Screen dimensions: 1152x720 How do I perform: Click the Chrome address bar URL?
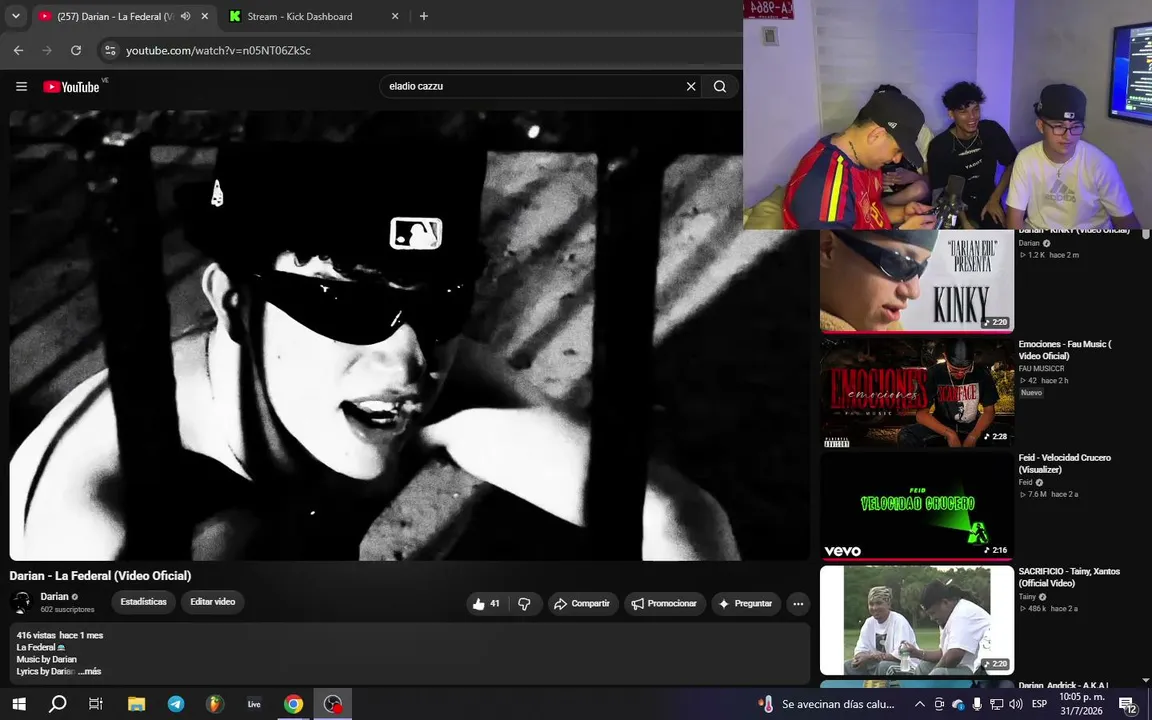(x=218, y=51)
